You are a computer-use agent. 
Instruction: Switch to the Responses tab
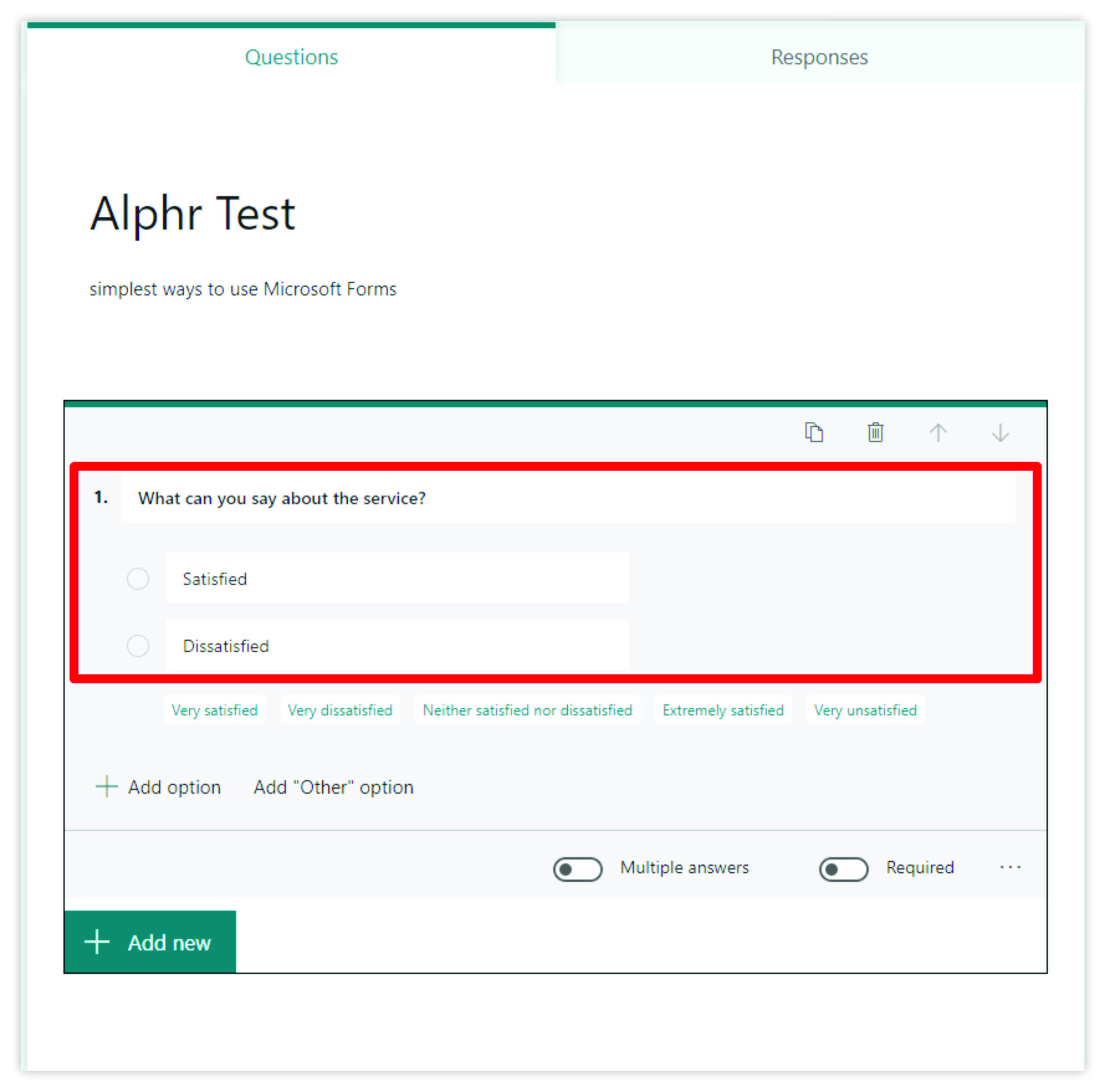click(819, 57)
